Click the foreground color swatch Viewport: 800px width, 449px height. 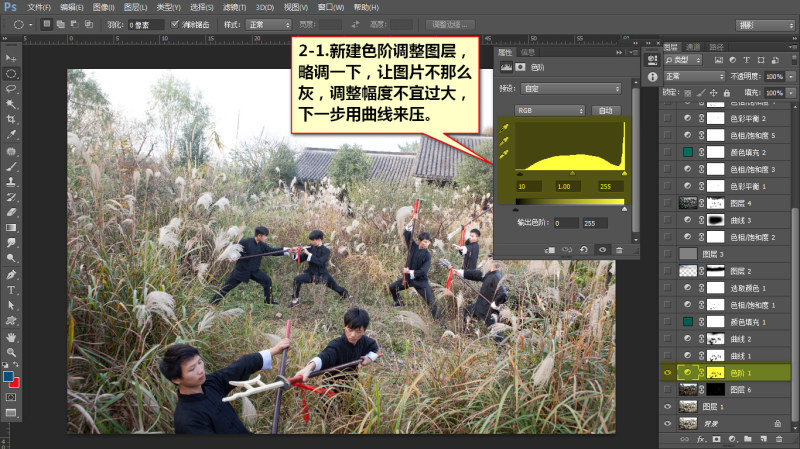[8, 377]
